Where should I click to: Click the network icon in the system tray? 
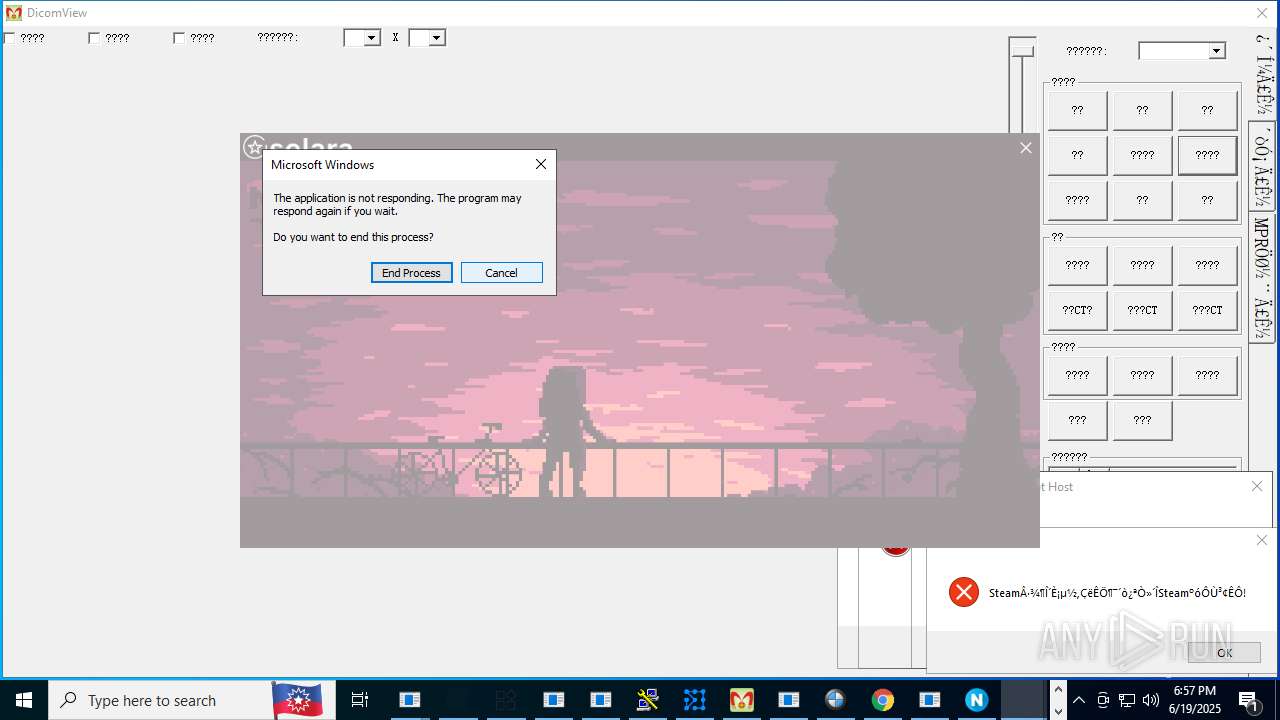pos(1127,700)
